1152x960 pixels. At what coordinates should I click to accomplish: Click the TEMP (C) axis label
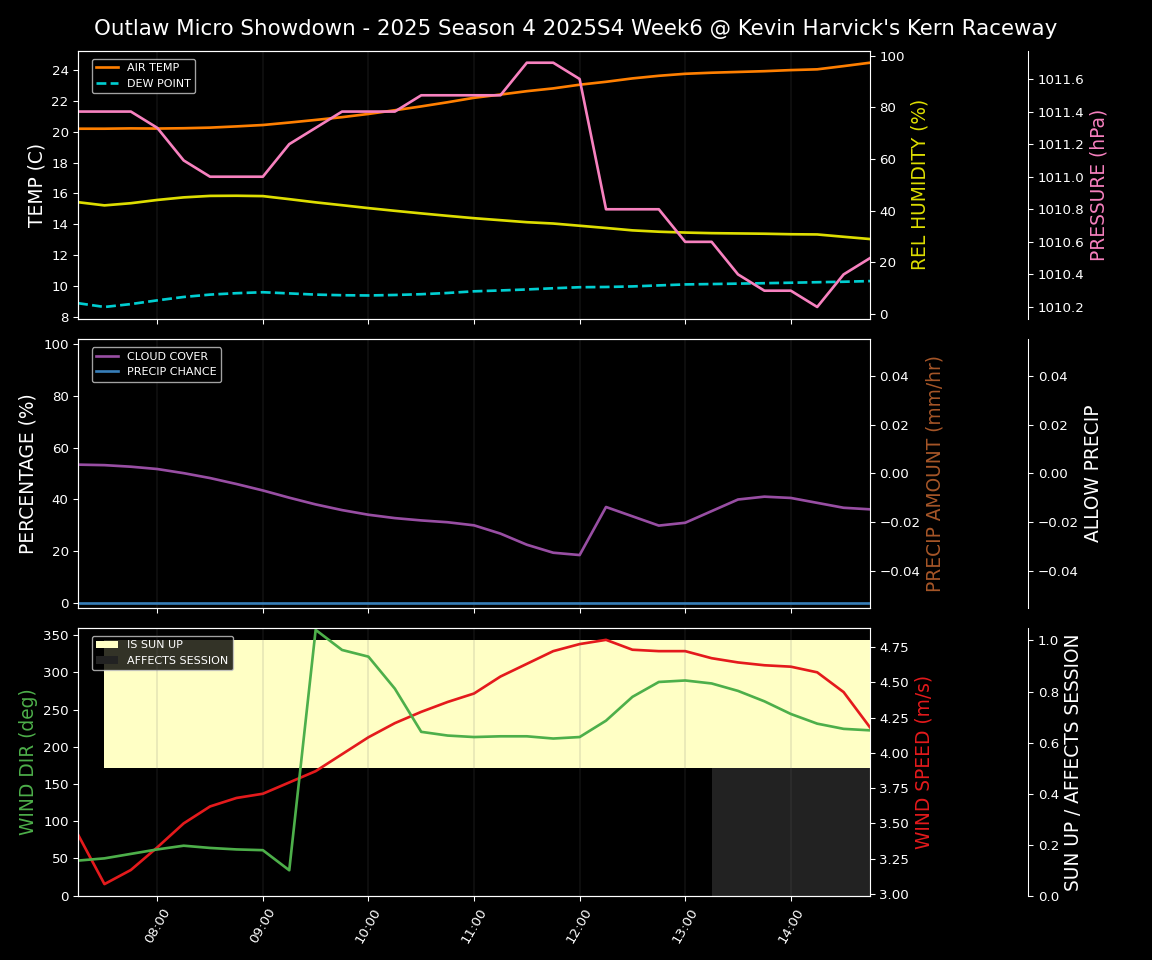click(36, 185)
